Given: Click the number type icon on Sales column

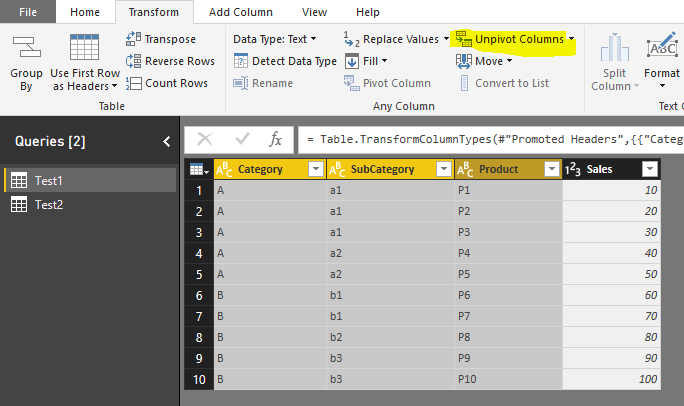Looking at the screenshot, I should 572,169.
